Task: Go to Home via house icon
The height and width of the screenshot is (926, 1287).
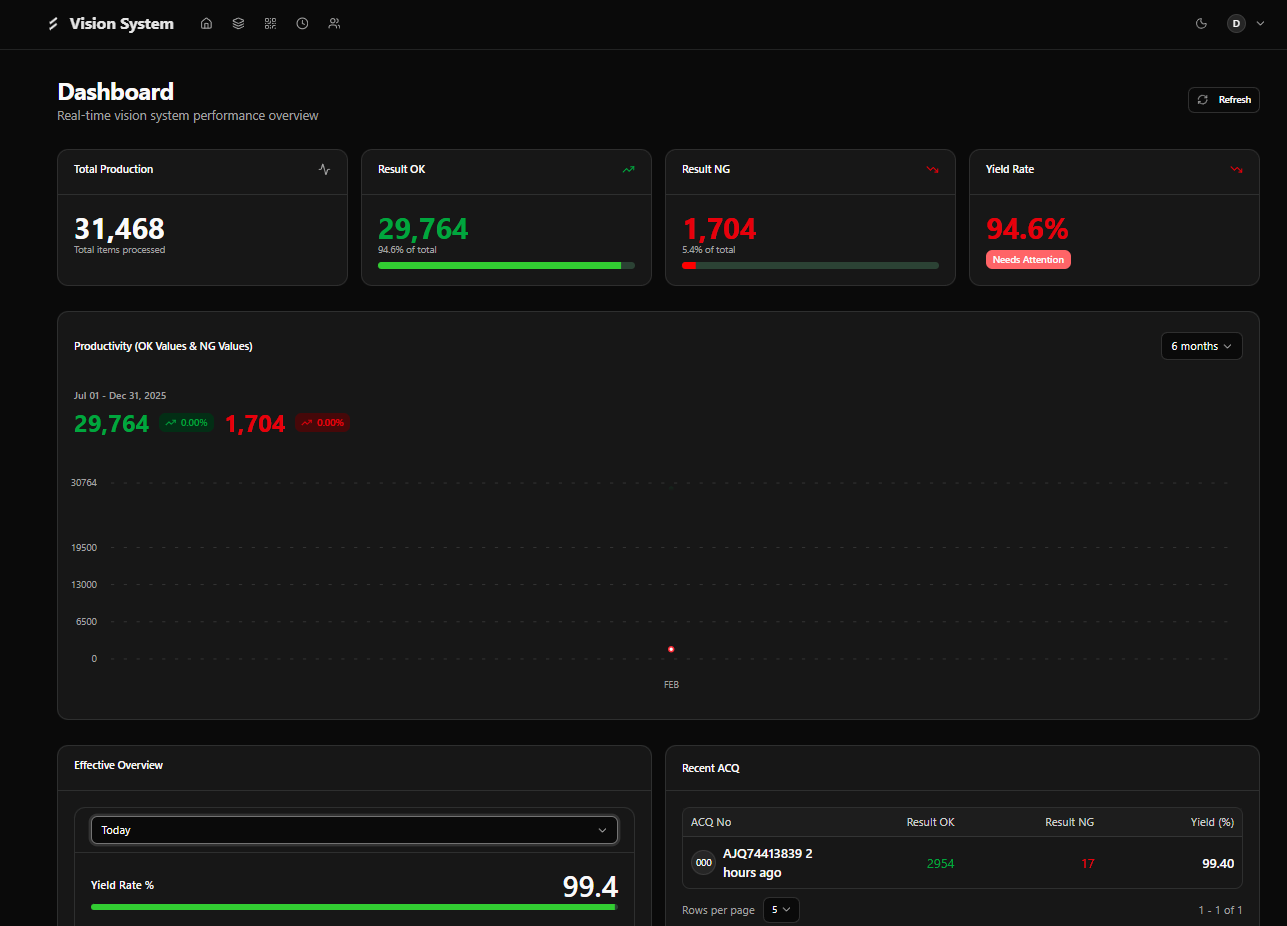Action: coord(206,24)
